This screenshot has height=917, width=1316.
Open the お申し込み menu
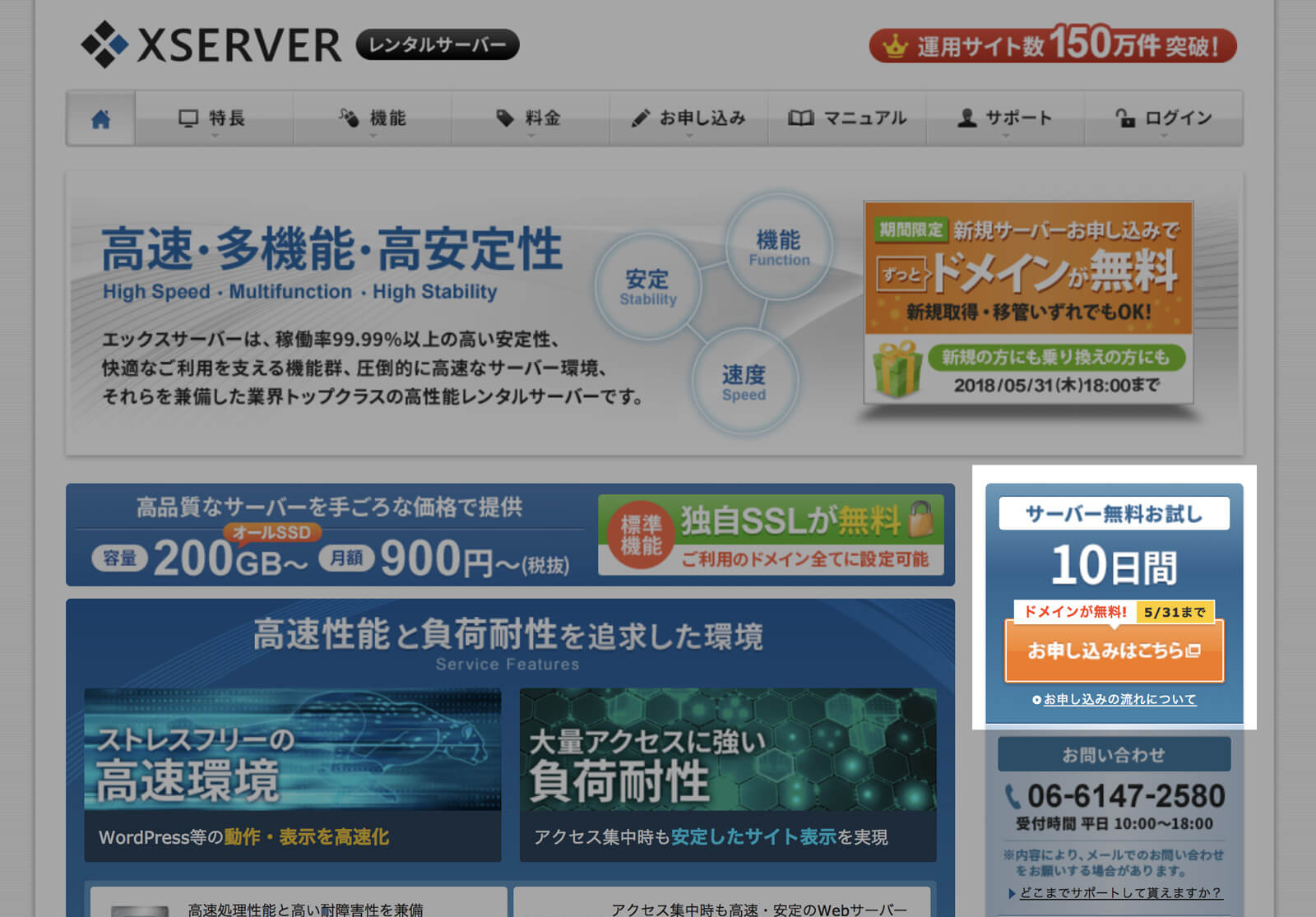(x=688, y=118)
